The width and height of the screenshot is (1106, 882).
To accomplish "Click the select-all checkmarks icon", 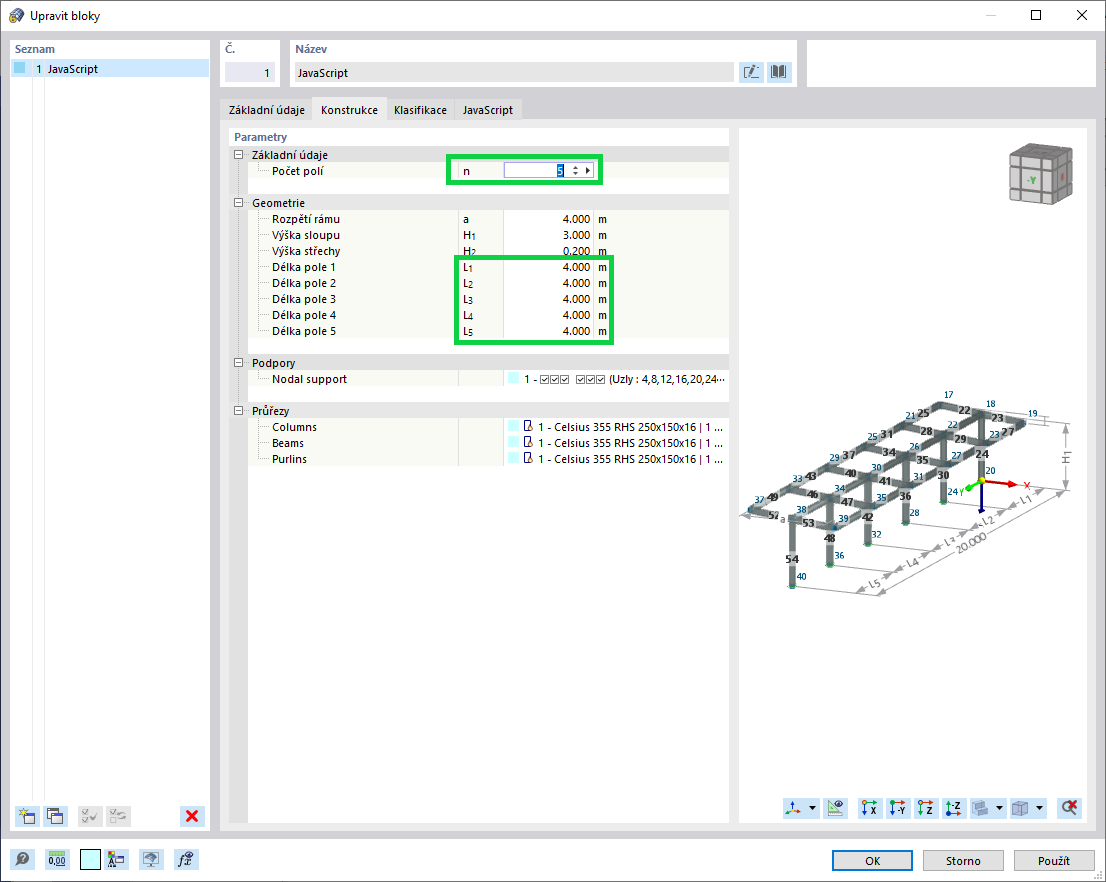I will pos(90,816).
